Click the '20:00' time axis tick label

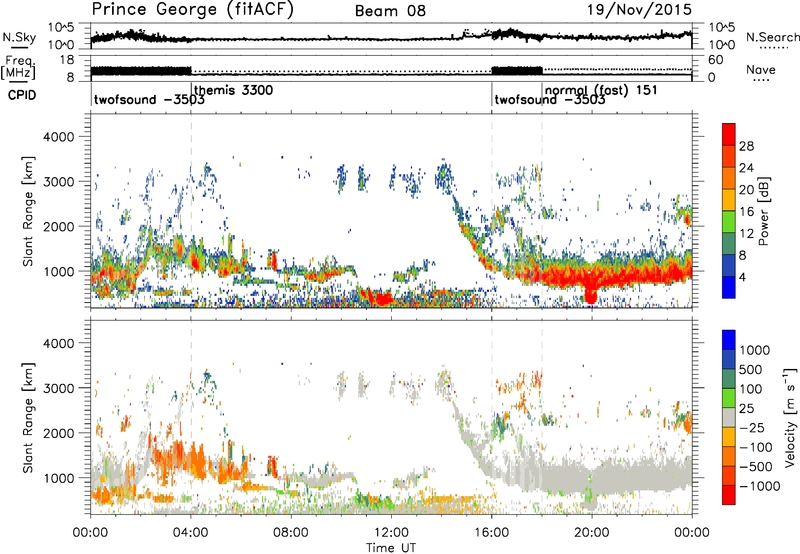pos(592,533)
